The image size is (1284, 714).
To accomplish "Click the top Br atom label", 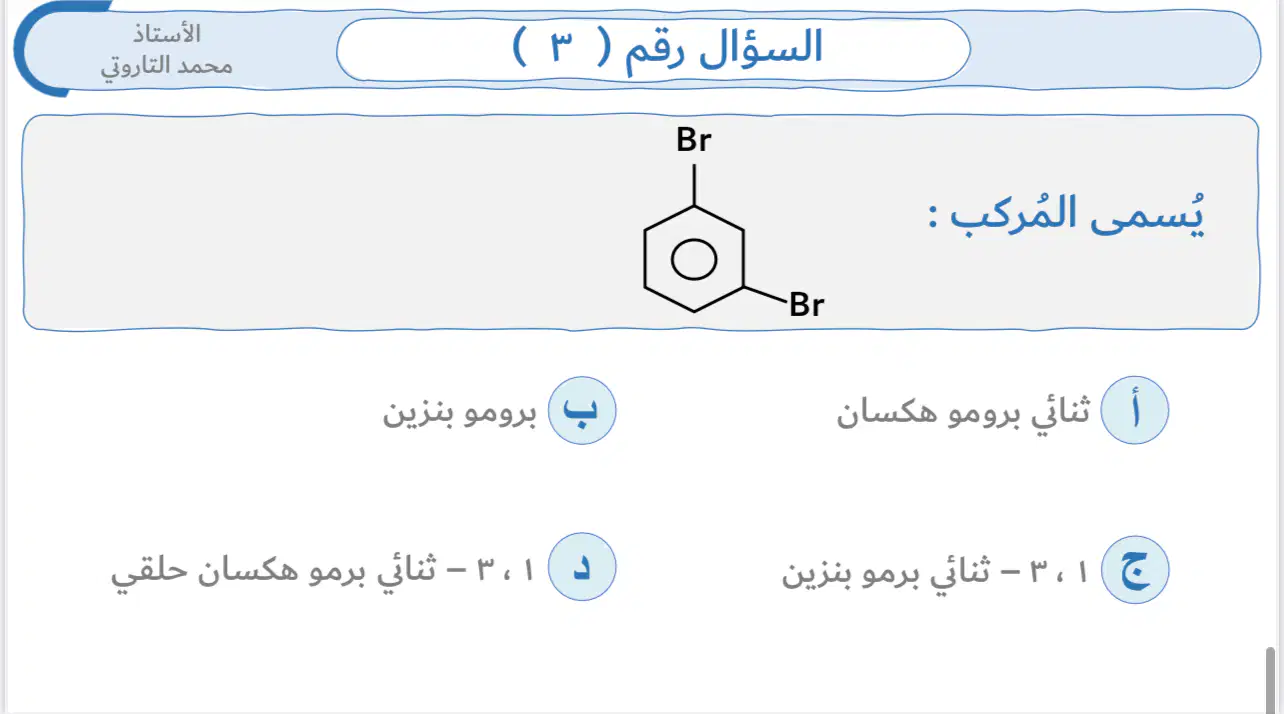I will pyautogui.click(x=694, y=140).
